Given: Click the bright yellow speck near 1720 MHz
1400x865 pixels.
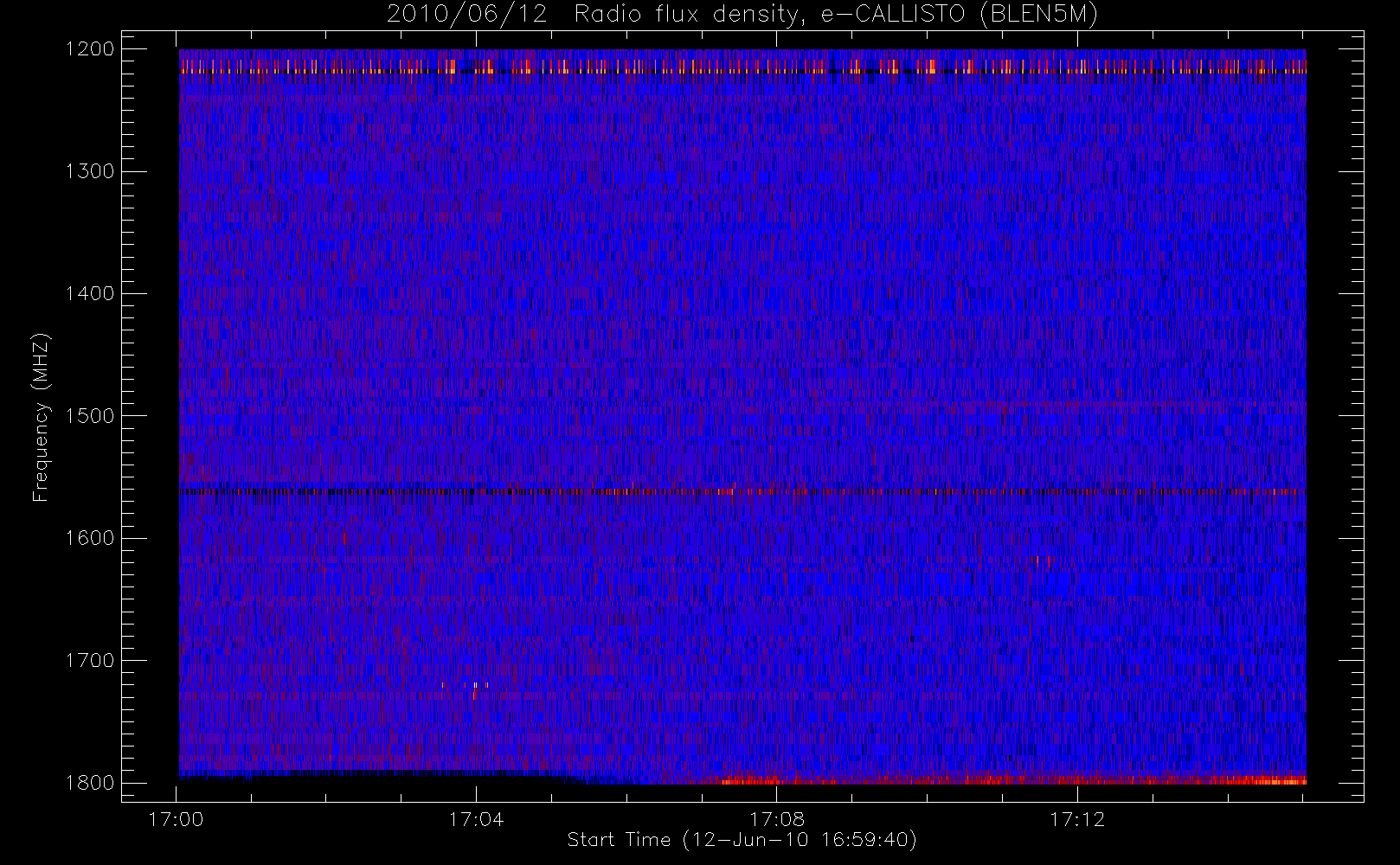Looking at the screenshot, I should 475,685.
